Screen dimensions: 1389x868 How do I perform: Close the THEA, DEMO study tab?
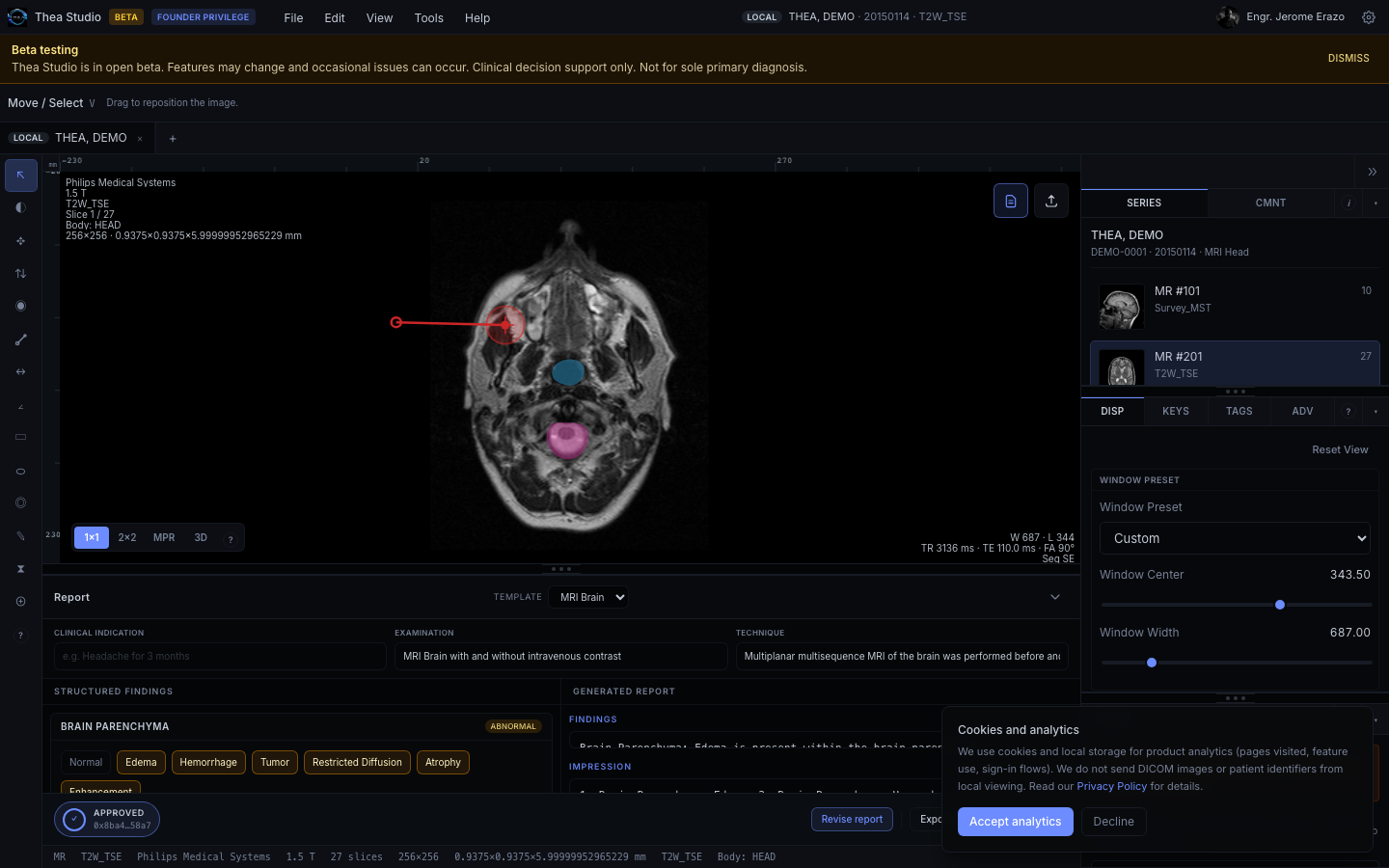point(140,139)
